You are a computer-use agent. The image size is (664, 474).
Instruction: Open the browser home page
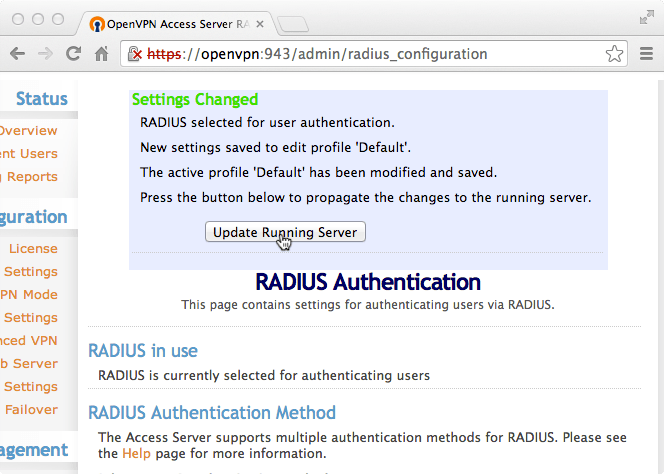(x=102, y=54)
